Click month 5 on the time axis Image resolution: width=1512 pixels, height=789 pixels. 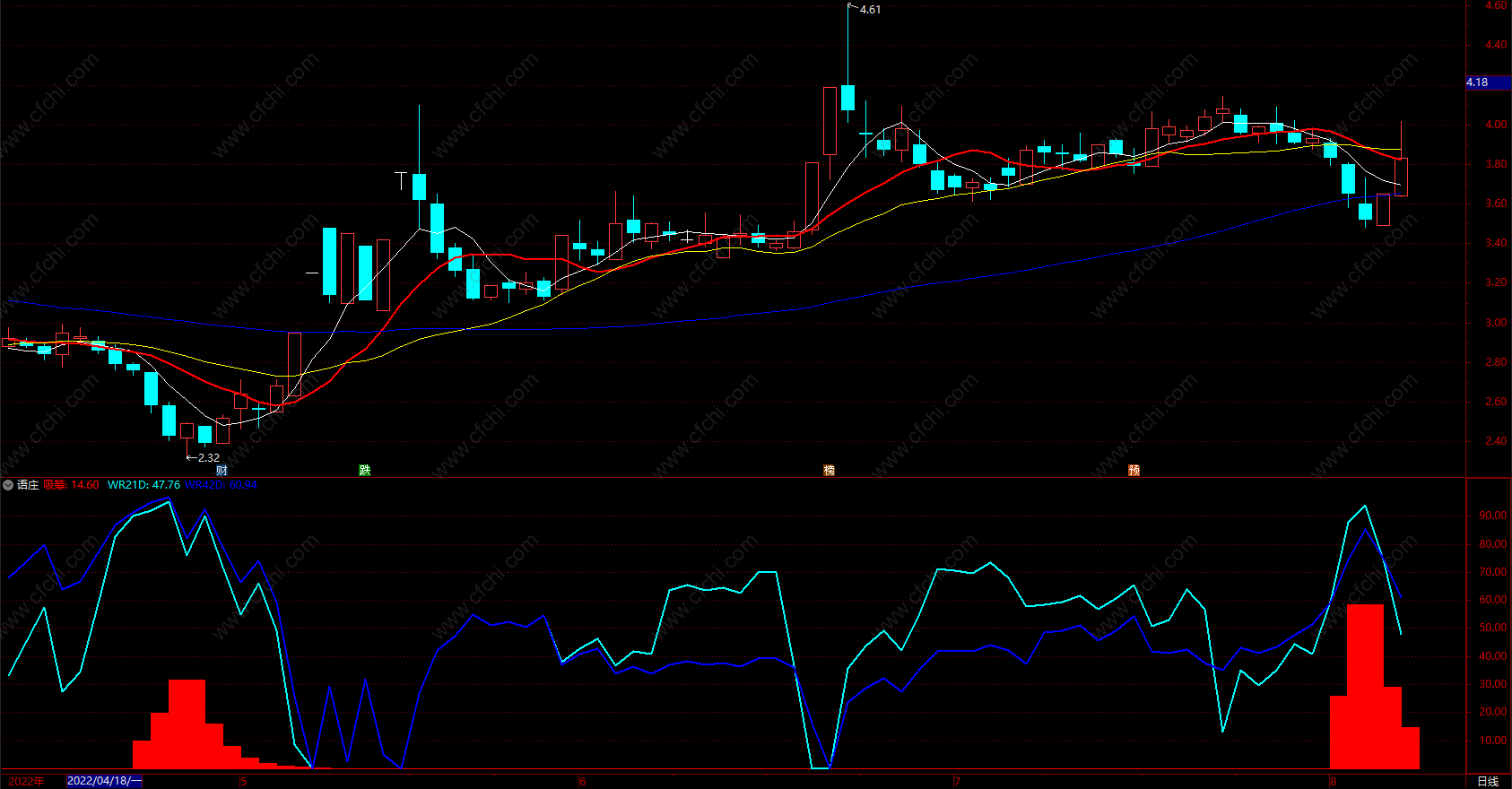point(243,782)
